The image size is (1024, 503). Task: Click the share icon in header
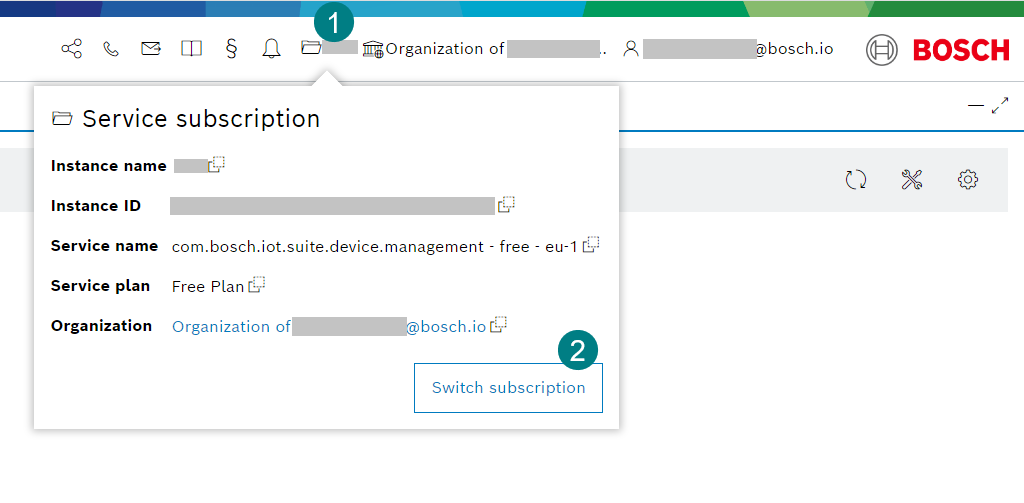[x=71, y=48]
